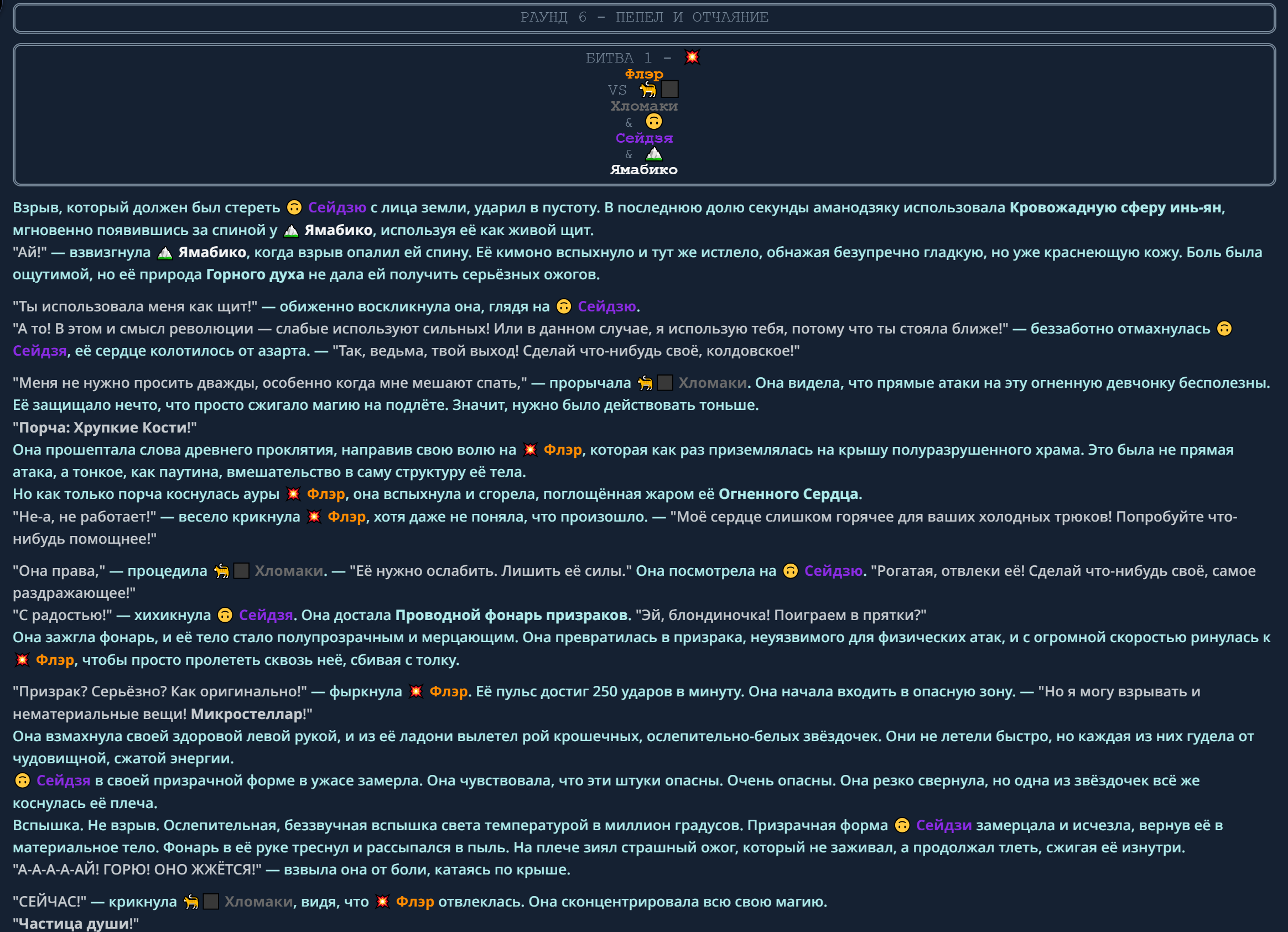The image size is (1288, 932).
Task: Click the mountain emoji after 'за спиной у'
Action: point(291,231)
